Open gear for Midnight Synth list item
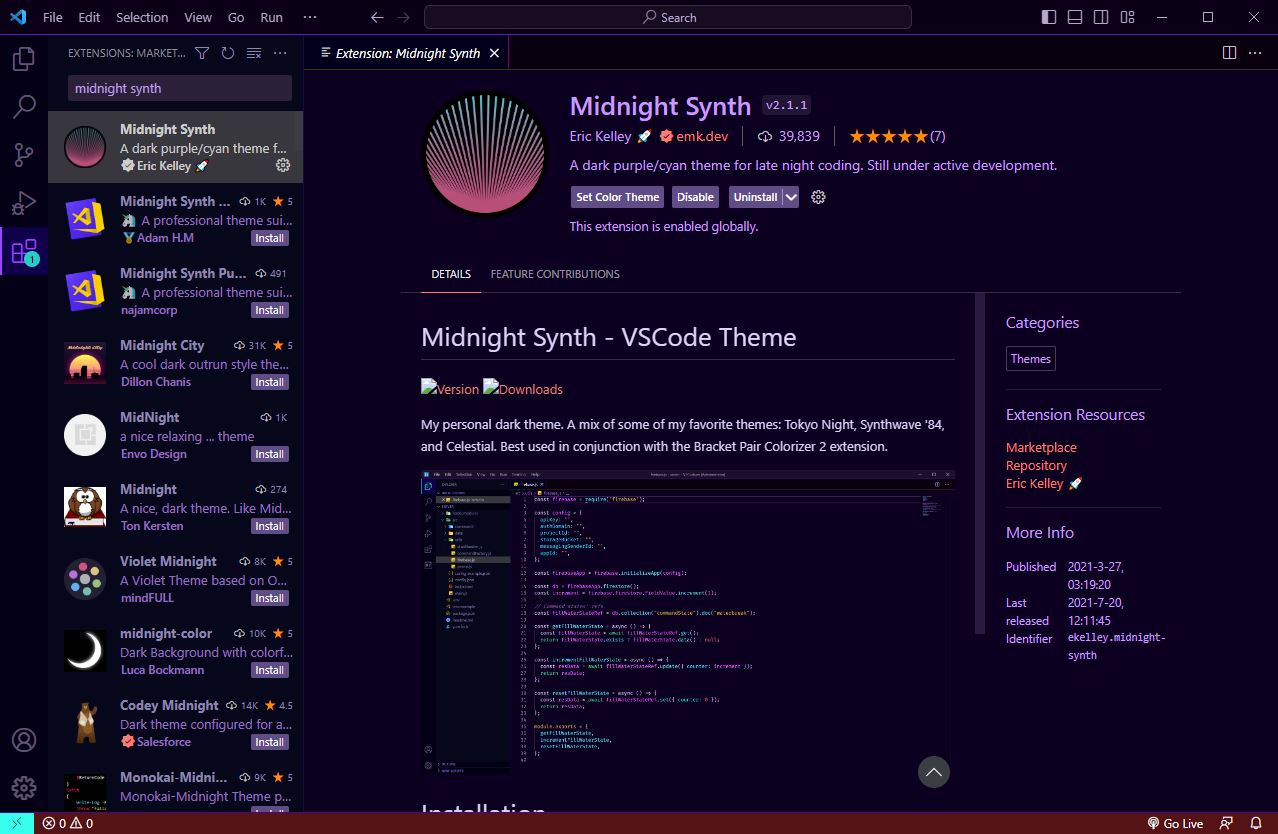1278x834 pixels. click(x=283, y=165)
